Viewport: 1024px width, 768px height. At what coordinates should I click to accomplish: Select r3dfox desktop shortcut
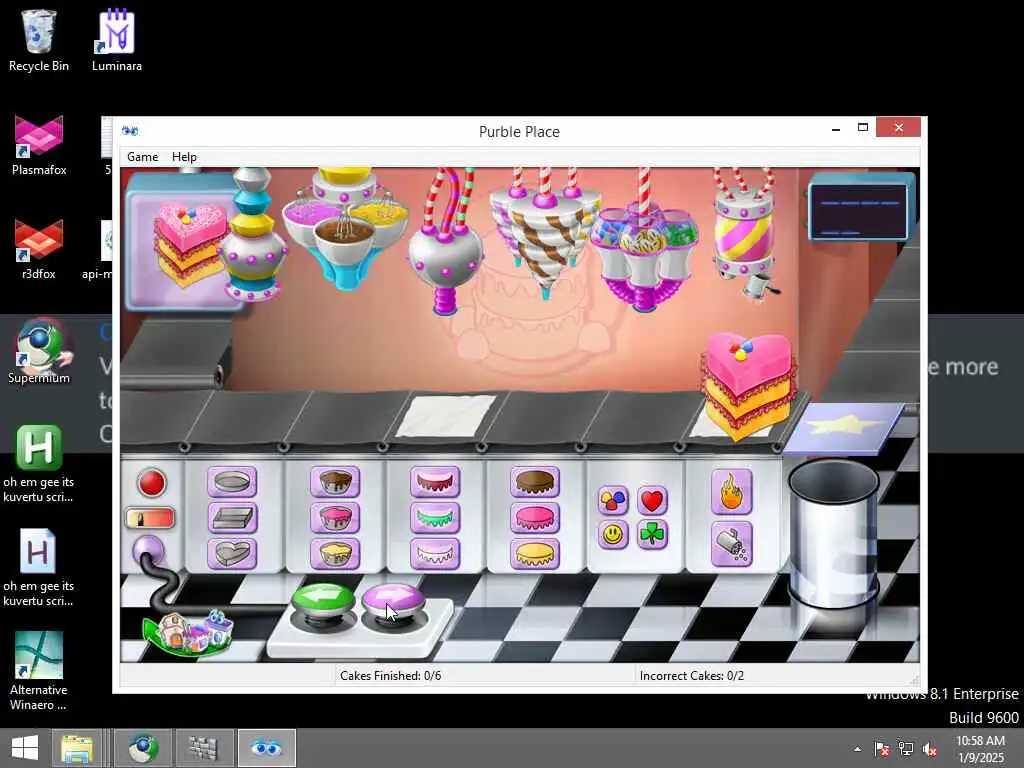pos(39,249)
